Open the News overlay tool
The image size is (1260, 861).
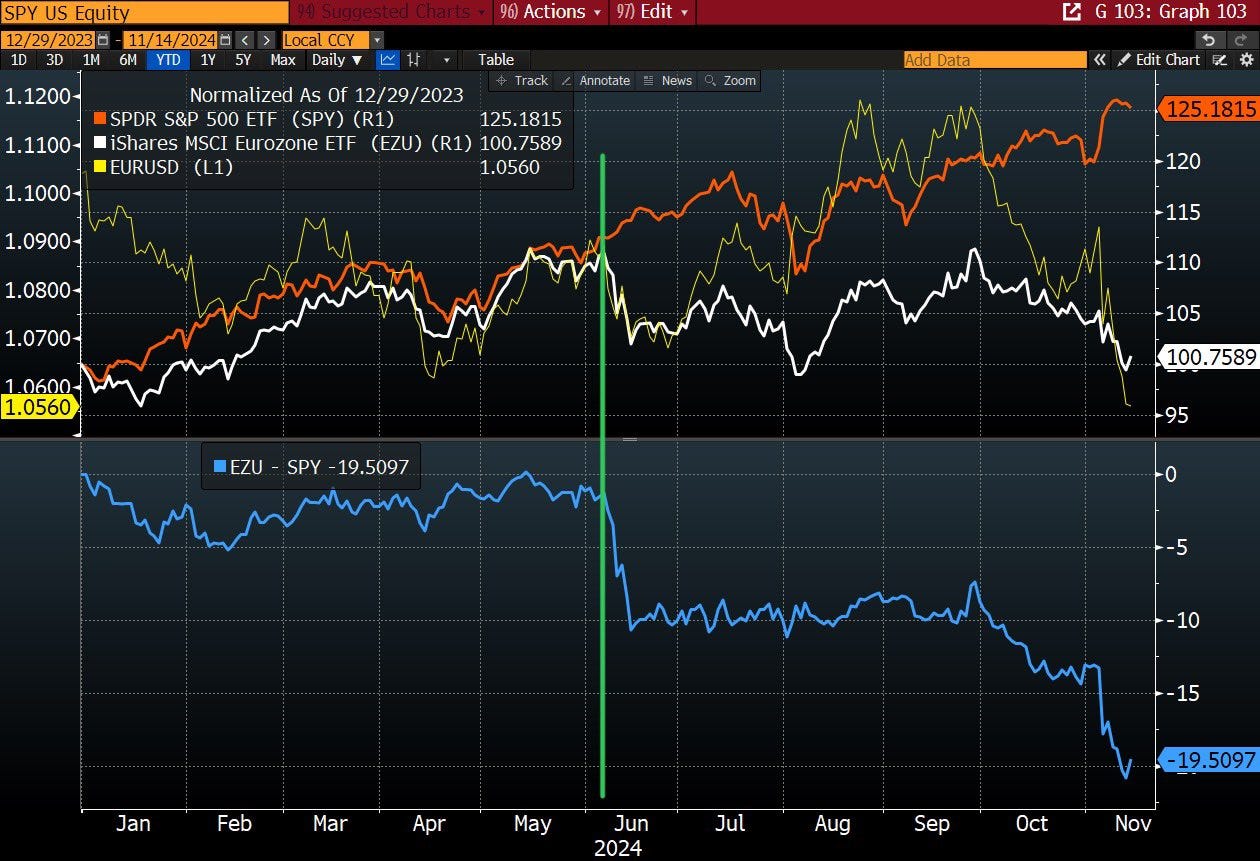pyautogui.click(x=667, y=80)
